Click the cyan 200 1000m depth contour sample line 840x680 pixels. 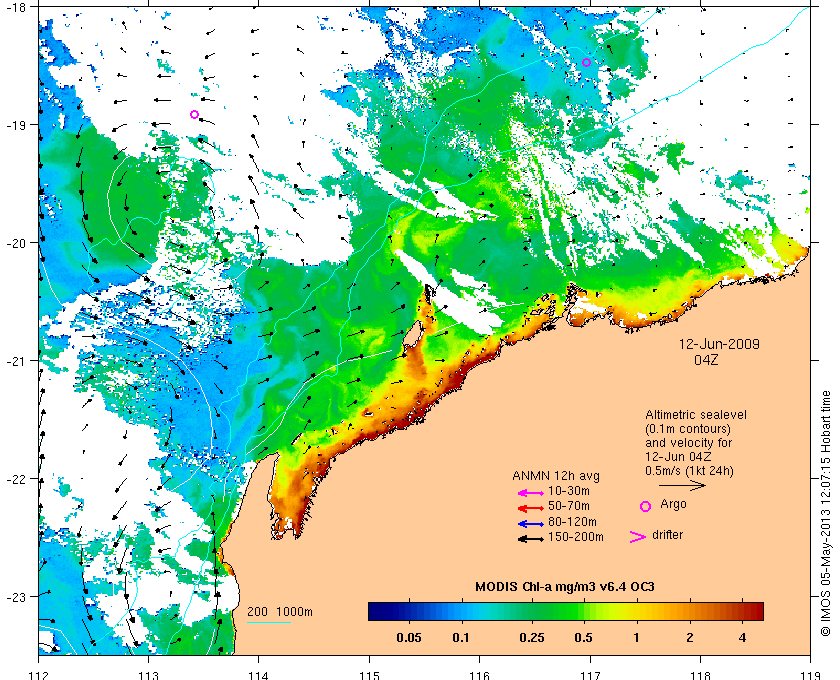click(x=269, y=623)
